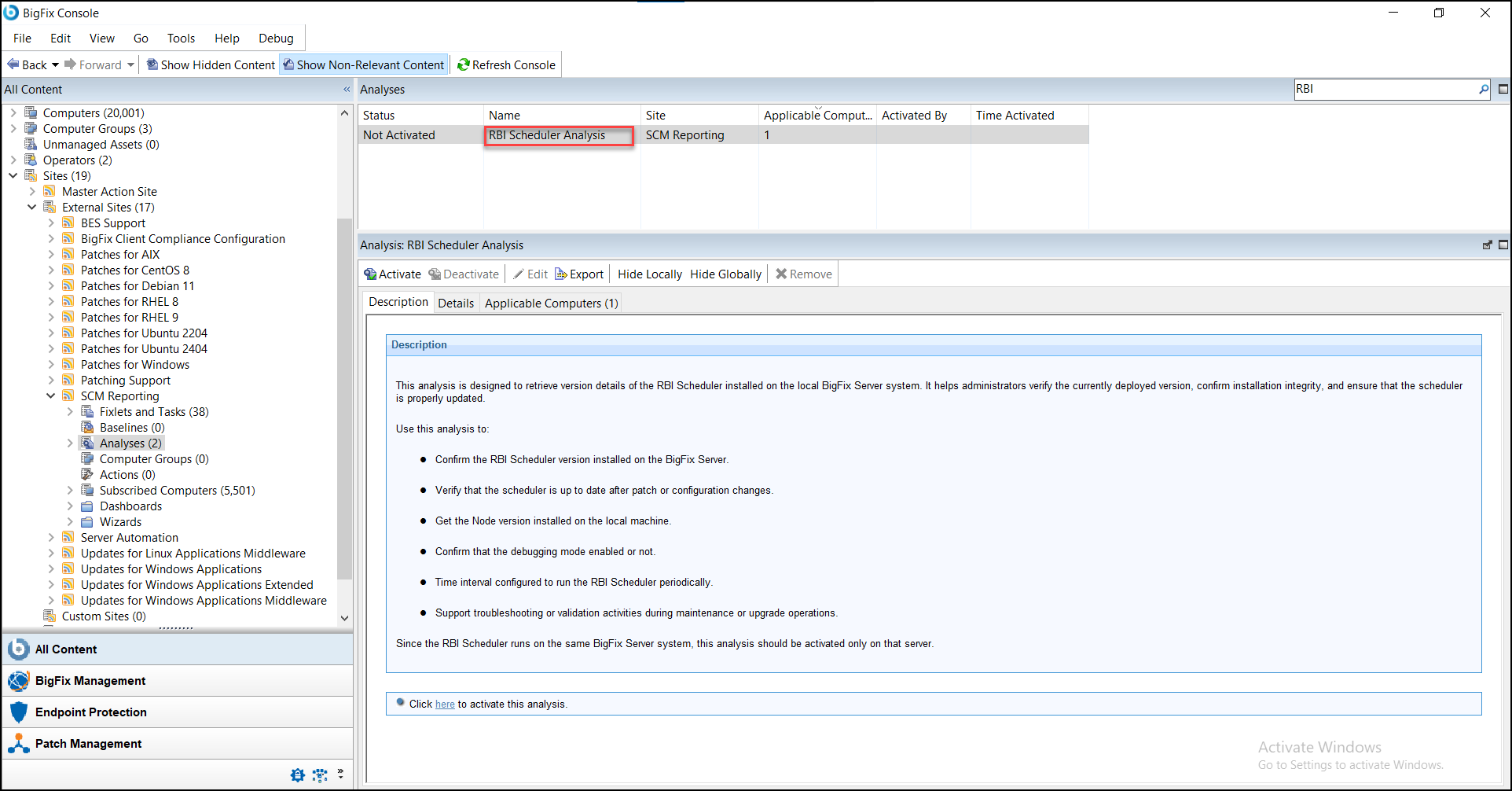Collapse the External Sites (17) node
Image resolution: width=1512 pixels, height=791 pixels.
click(32, 208)
